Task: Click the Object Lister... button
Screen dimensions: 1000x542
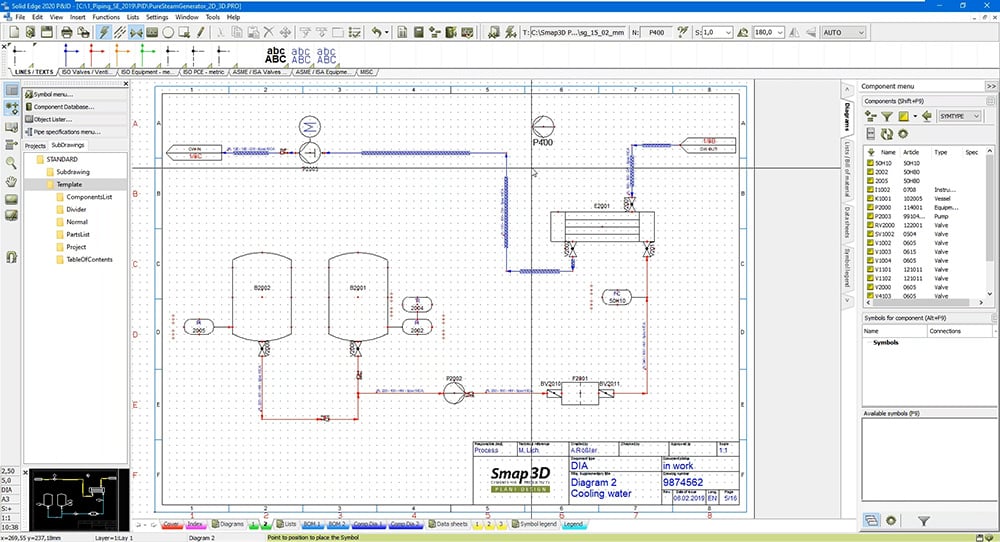Action: pos(75,119)
